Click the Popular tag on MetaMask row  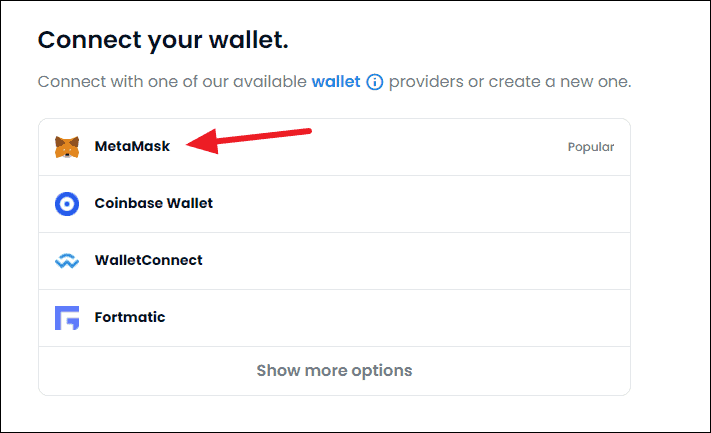(591, 147)
